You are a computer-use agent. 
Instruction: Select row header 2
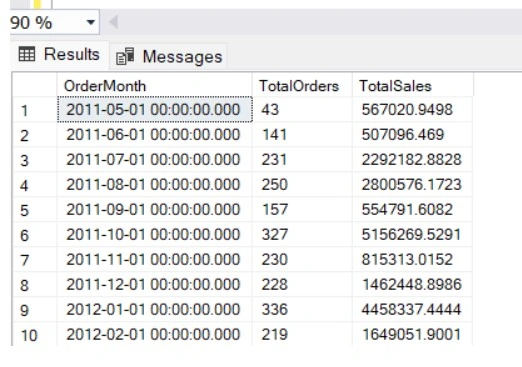[35, 135]
